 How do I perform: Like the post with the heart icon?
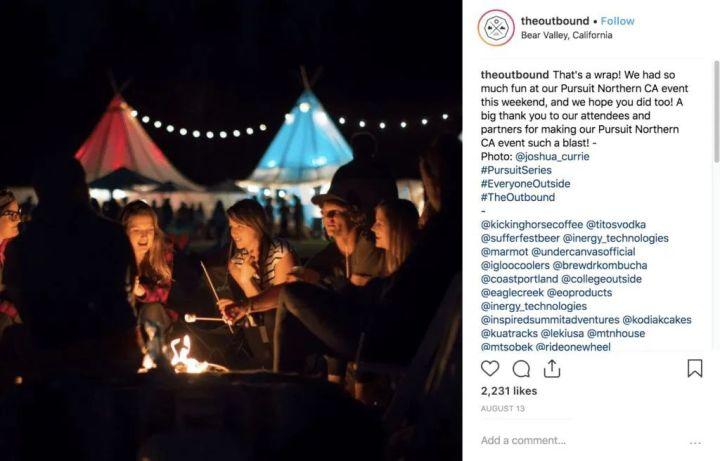pos(490,368)
